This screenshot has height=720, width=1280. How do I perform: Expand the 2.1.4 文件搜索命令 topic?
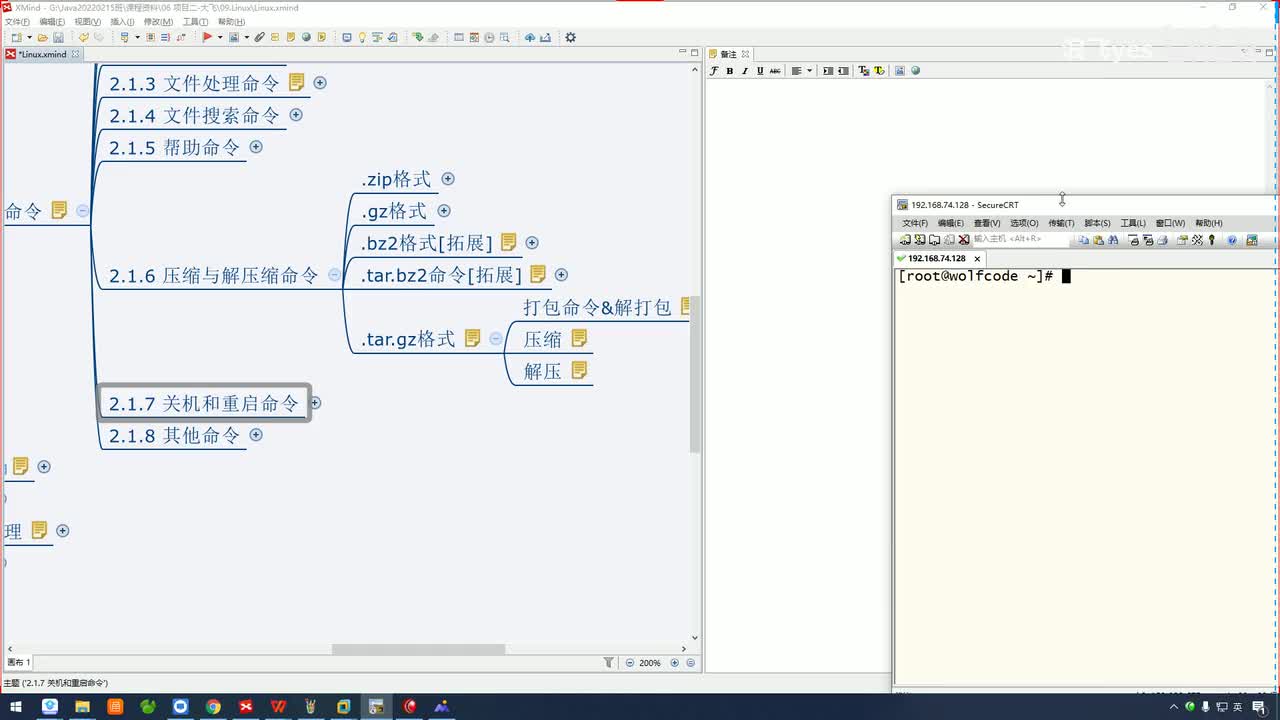tap(296, 115)
